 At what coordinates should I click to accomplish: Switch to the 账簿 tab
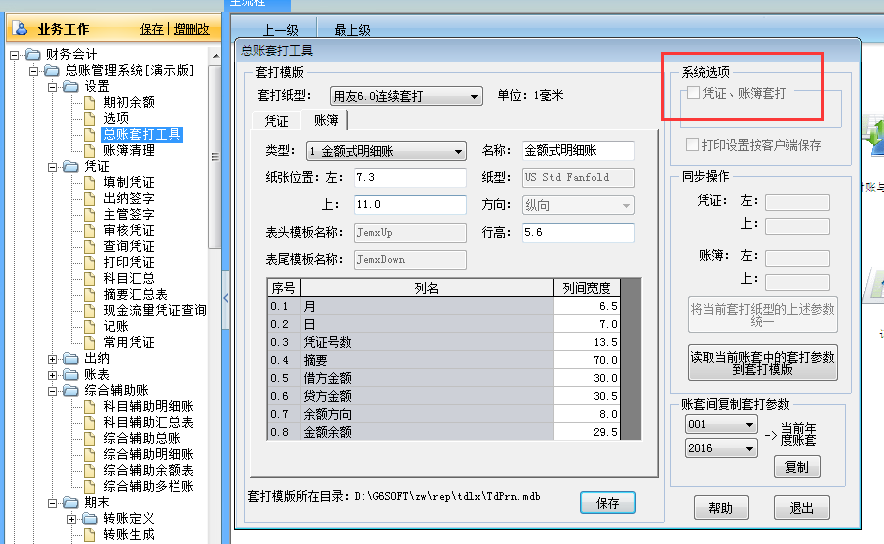(x=326, y=120)
